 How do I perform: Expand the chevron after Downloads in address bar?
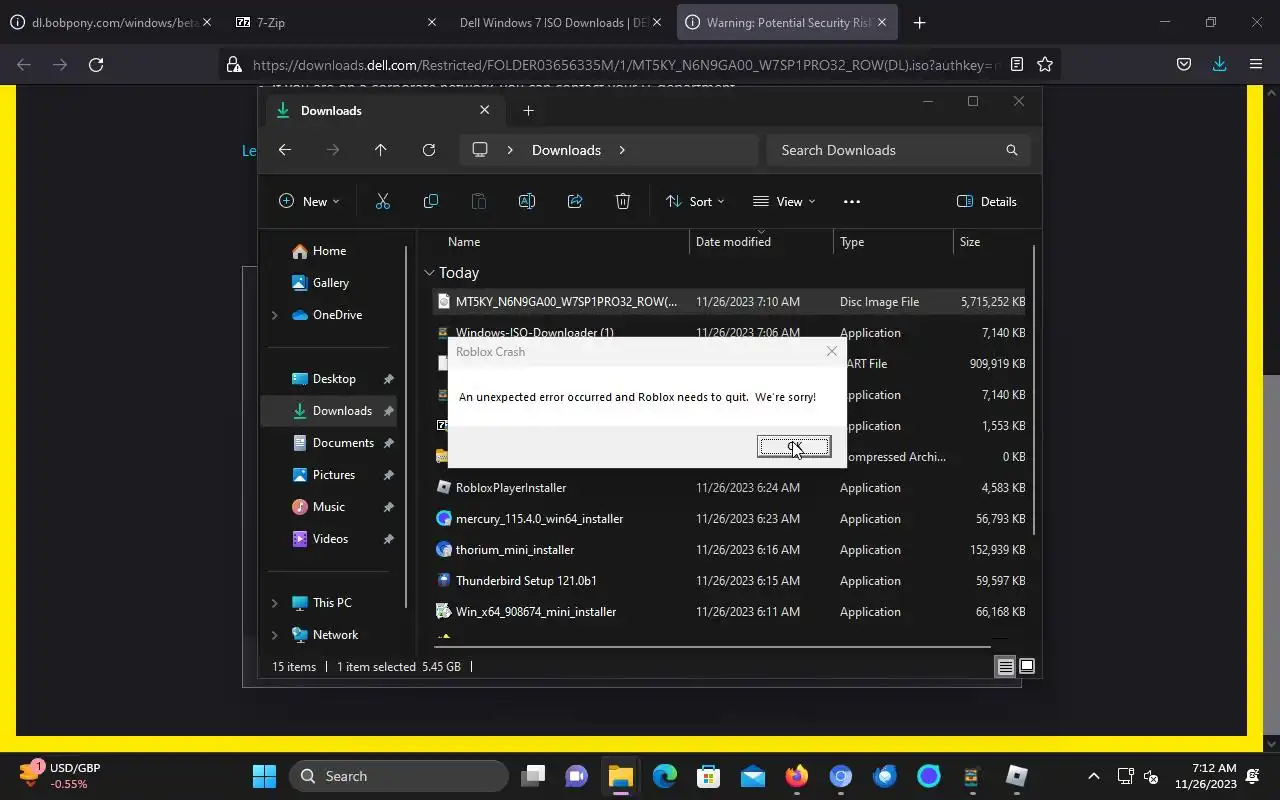pyautogui.click(x=622, y=150)
